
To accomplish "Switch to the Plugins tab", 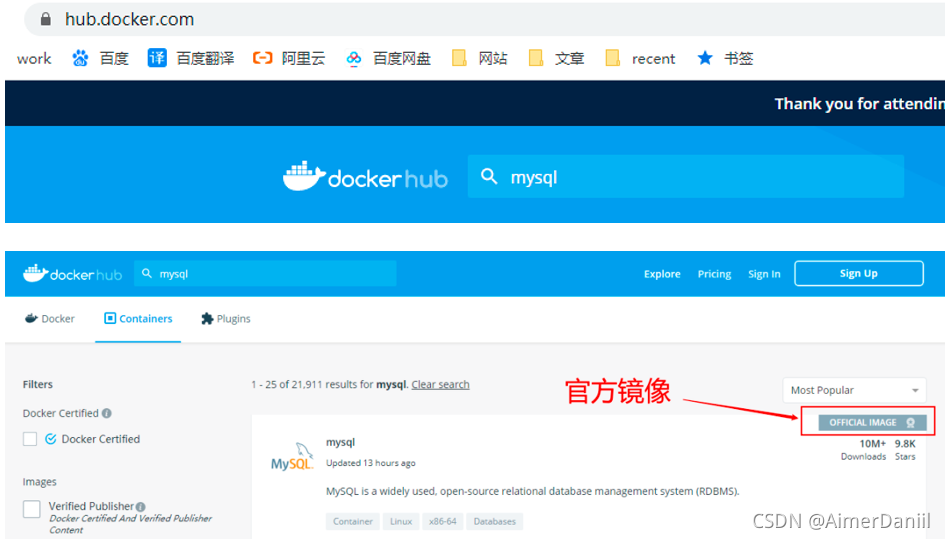I will click(225, 318).
